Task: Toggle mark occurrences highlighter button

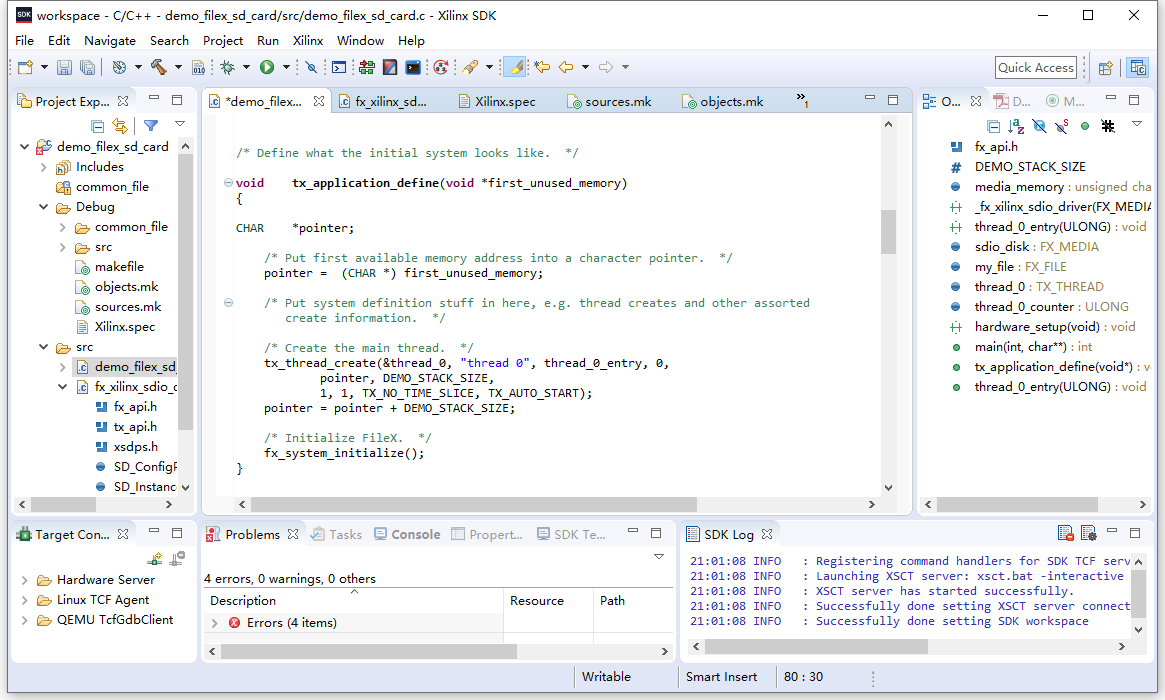Action: pos(514,68)
